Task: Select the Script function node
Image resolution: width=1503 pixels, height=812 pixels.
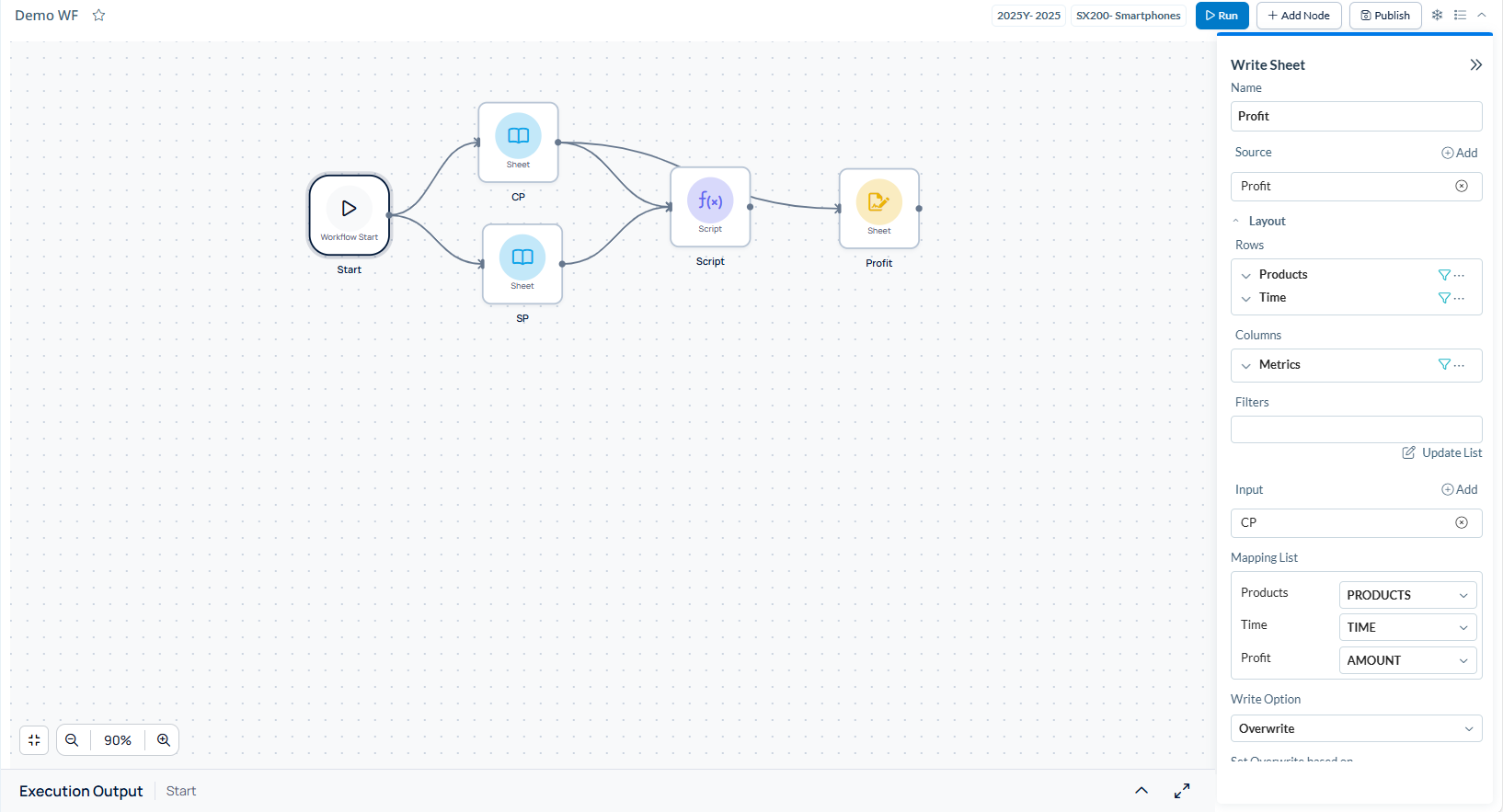Action: 710,207
